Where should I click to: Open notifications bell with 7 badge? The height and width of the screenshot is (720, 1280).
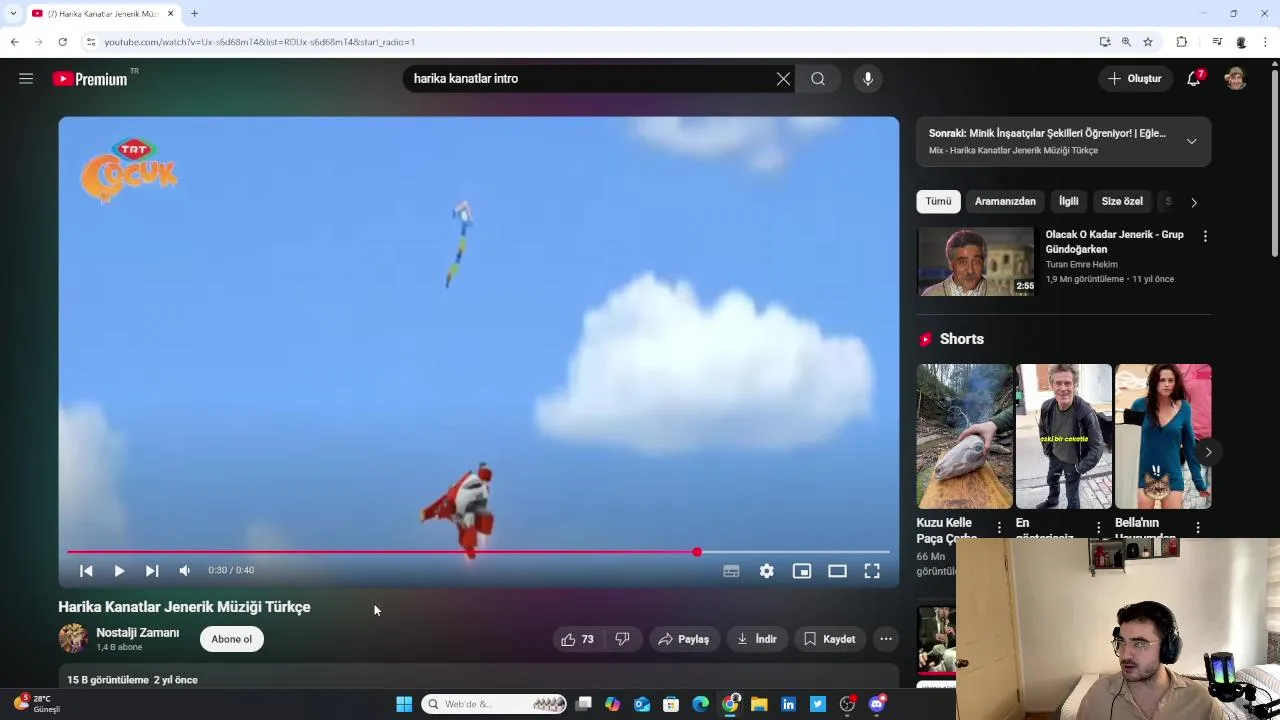[x=1194, y=78]
